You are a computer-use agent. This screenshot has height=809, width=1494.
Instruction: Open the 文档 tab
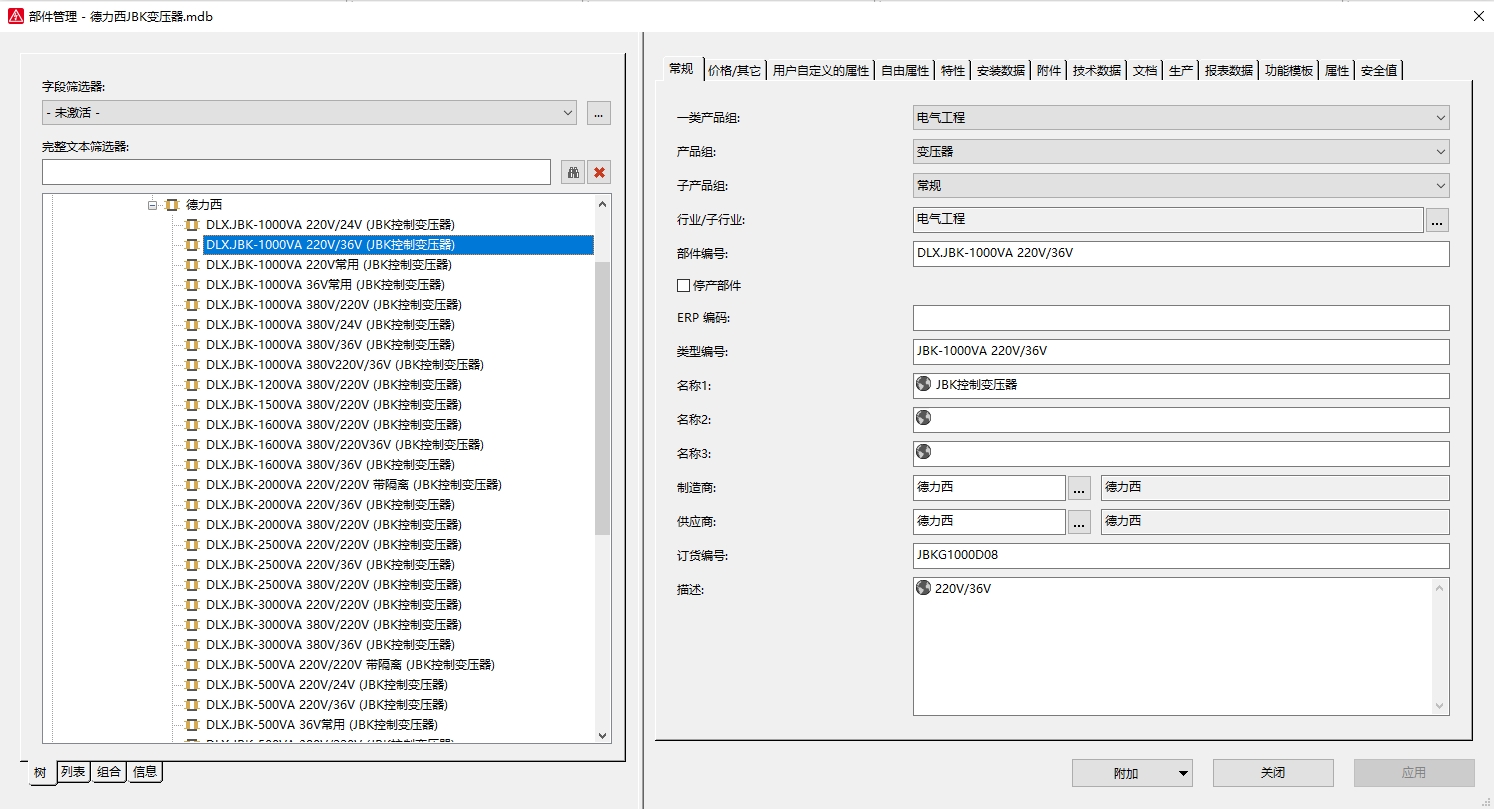tap(1145, 71)
